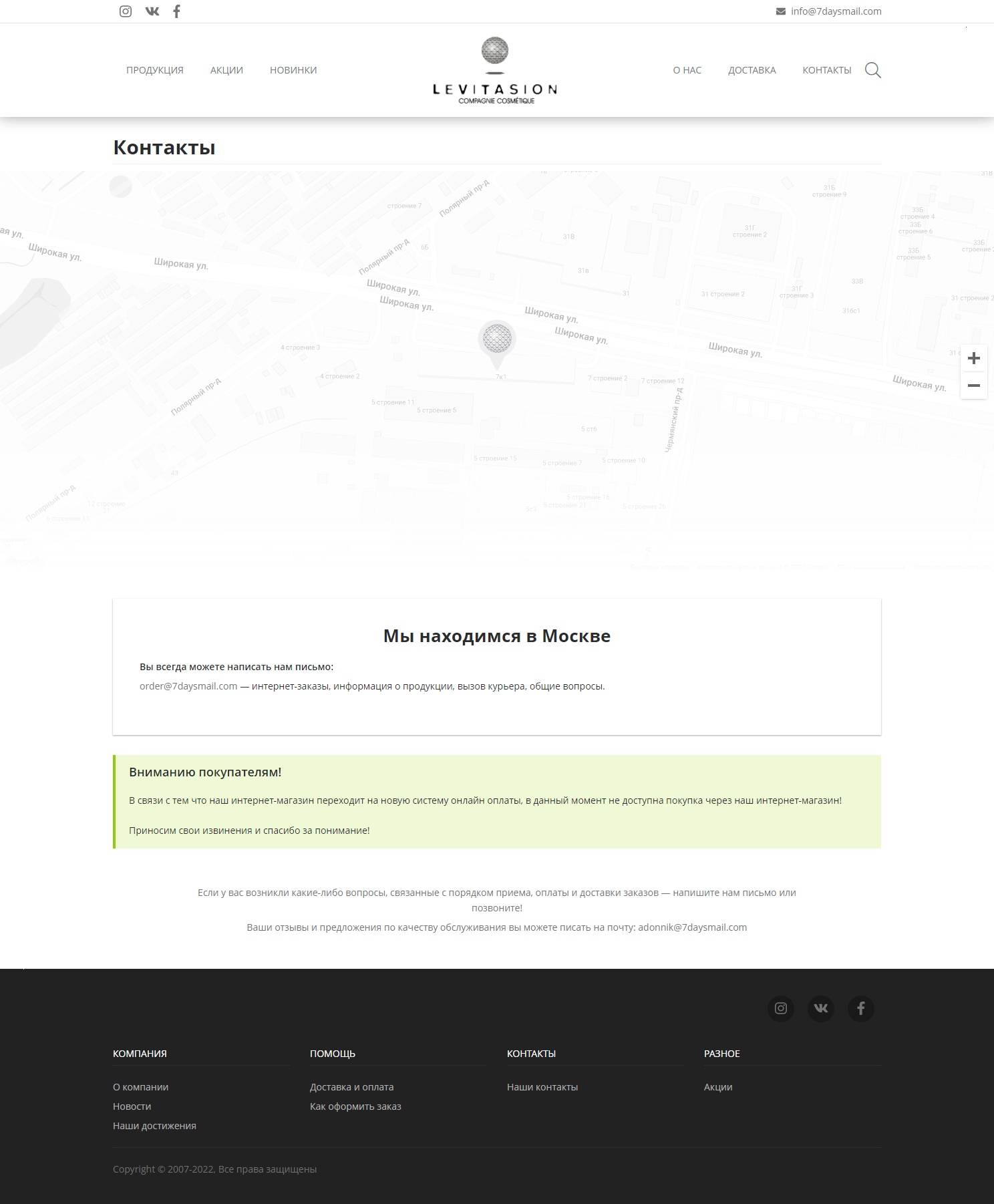Open the Instagram icon in the footer
994x1204 pixels.
[x=781, y=1008]
